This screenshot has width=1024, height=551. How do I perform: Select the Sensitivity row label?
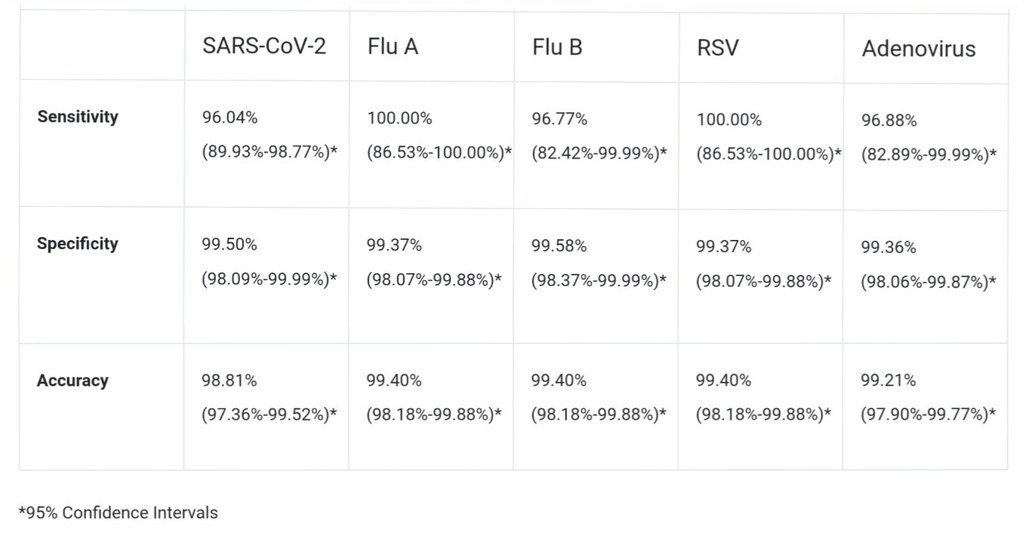(x=78, y=117)
